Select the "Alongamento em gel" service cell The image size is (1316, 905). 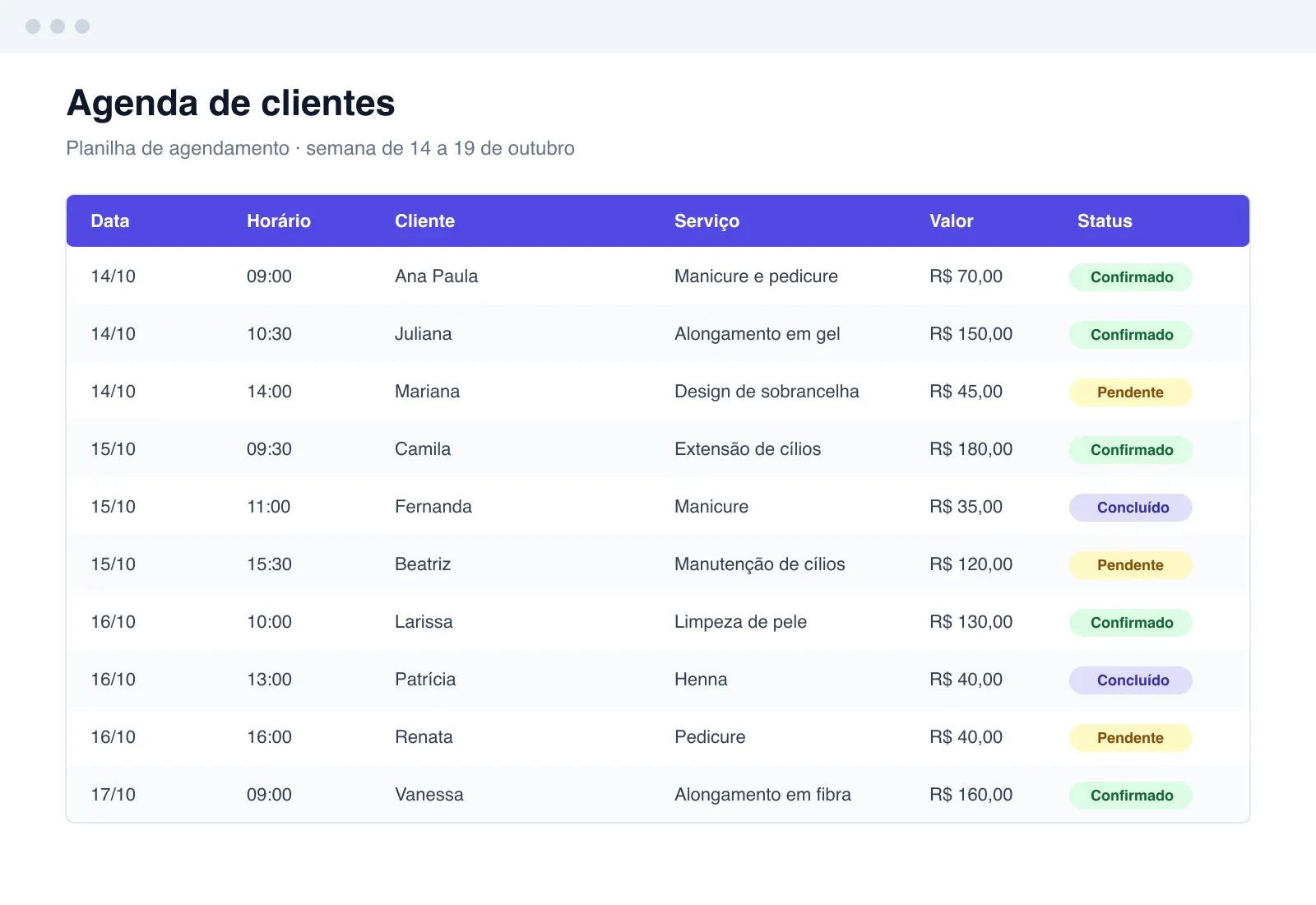click(758, 334)
